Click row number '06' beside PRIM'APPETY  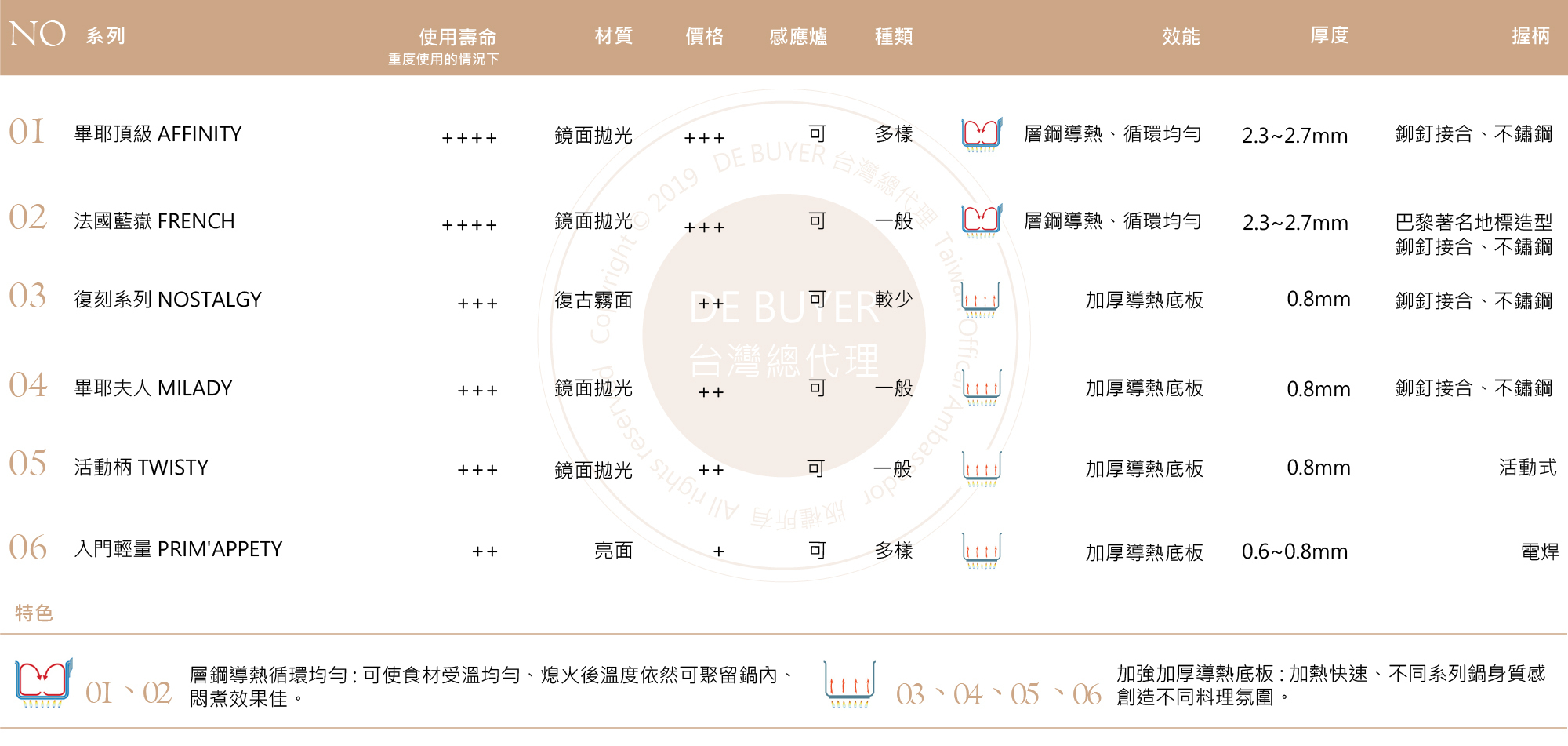pos(27,548)
